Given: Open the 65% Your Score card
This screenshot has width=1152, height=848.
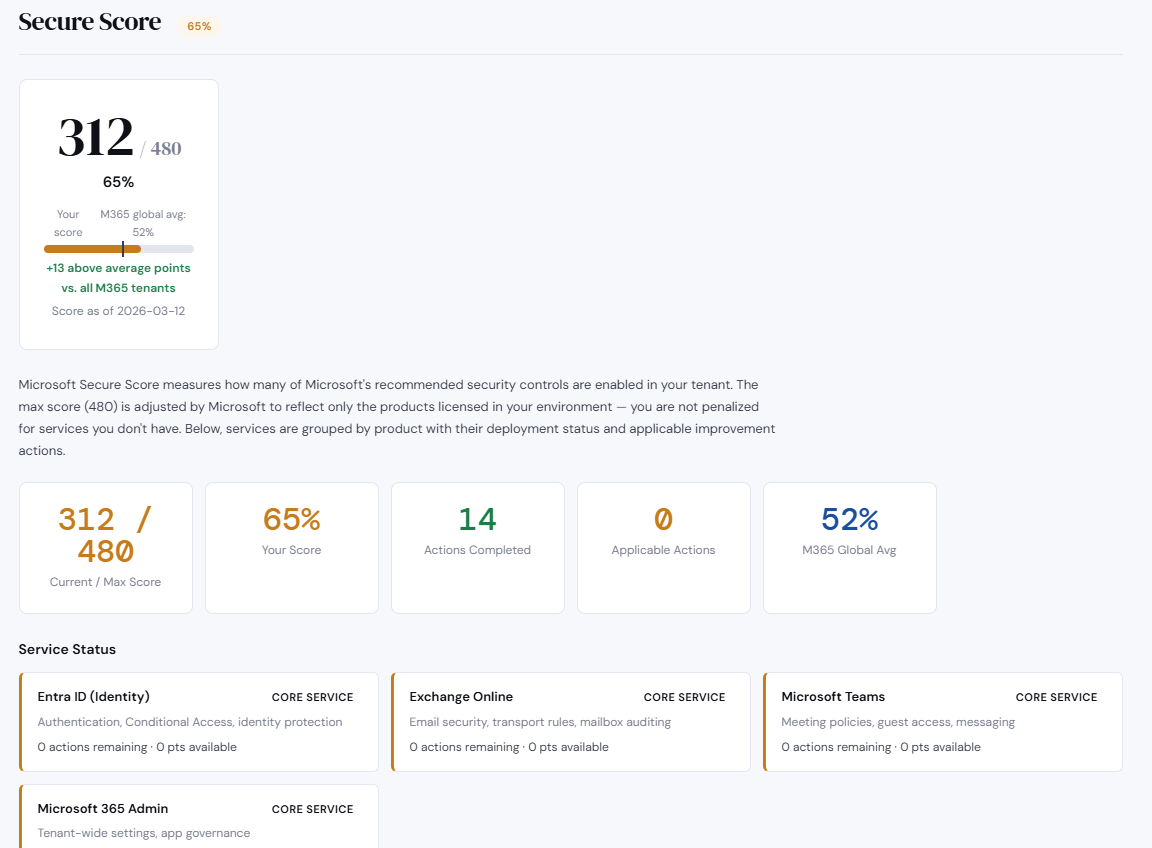Looking at the screenshot, I should 291,547.
